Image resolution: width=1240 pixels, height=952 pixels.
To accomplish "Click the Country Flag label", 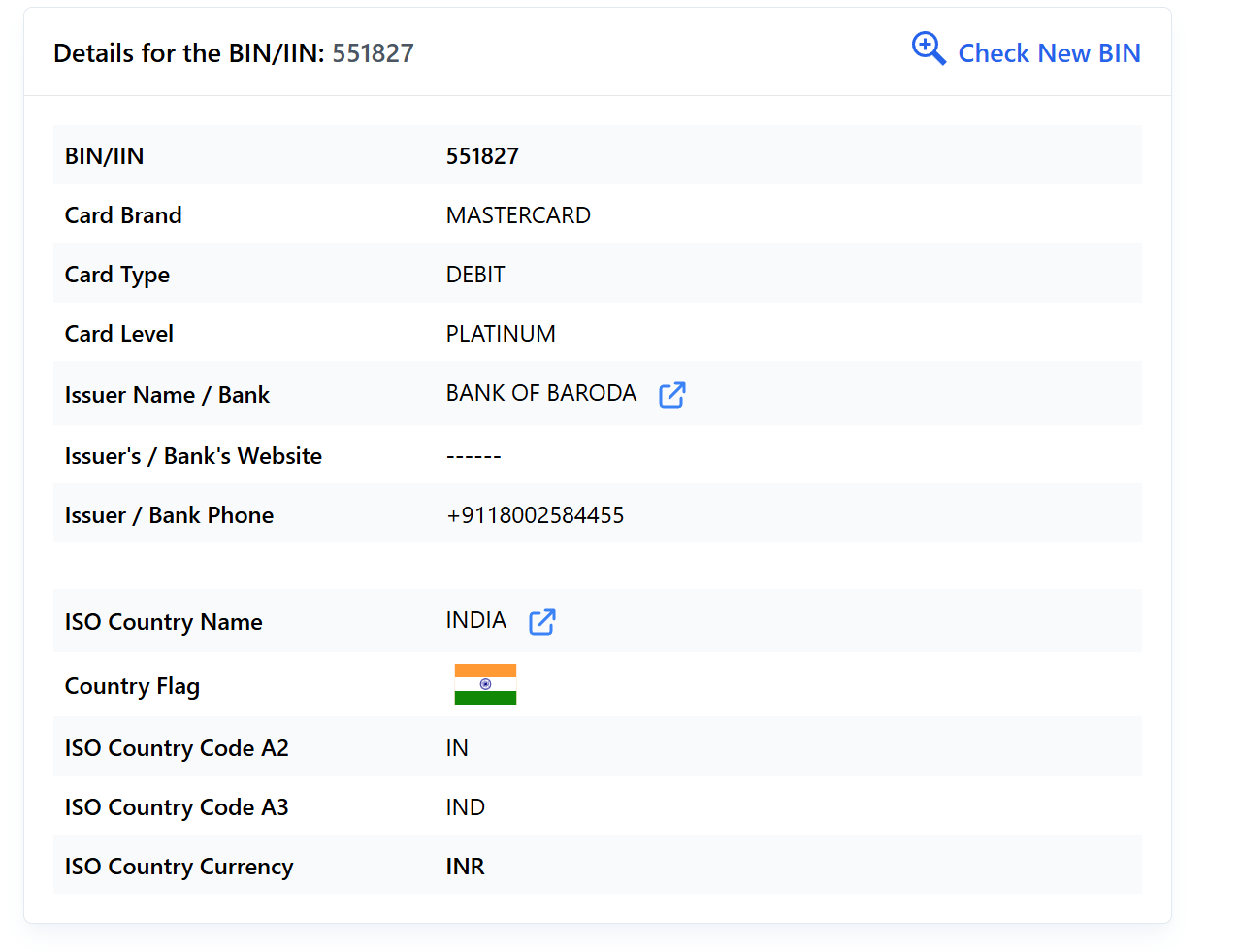I will coord(132,686).
